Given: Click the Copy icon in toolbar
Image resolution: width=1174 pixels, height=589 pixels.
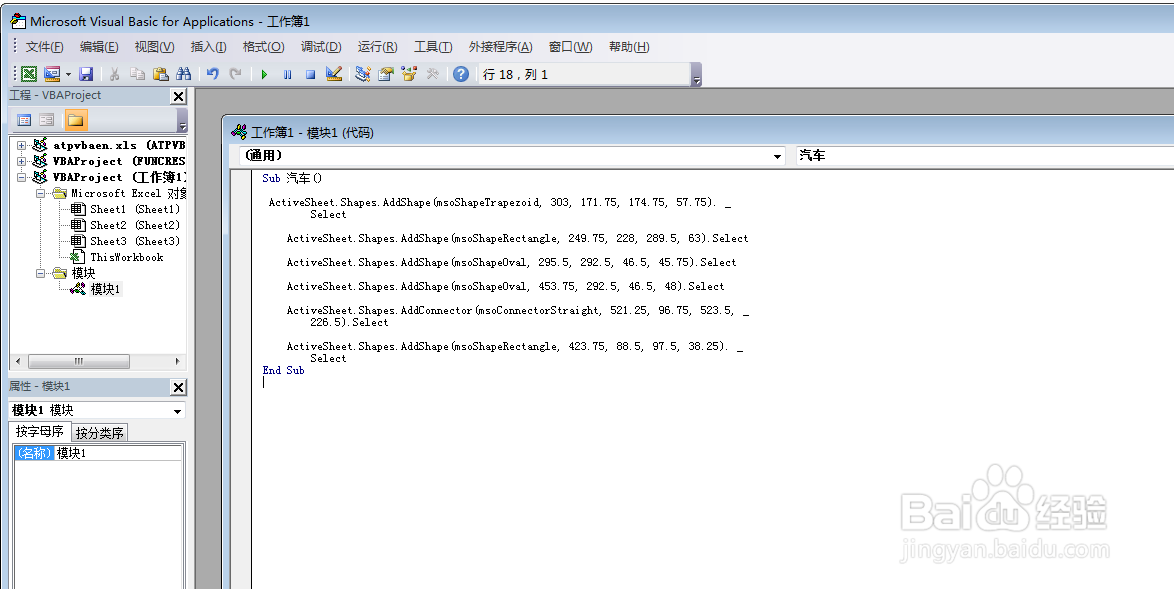Looking at the screenshot, I should 138,74.
